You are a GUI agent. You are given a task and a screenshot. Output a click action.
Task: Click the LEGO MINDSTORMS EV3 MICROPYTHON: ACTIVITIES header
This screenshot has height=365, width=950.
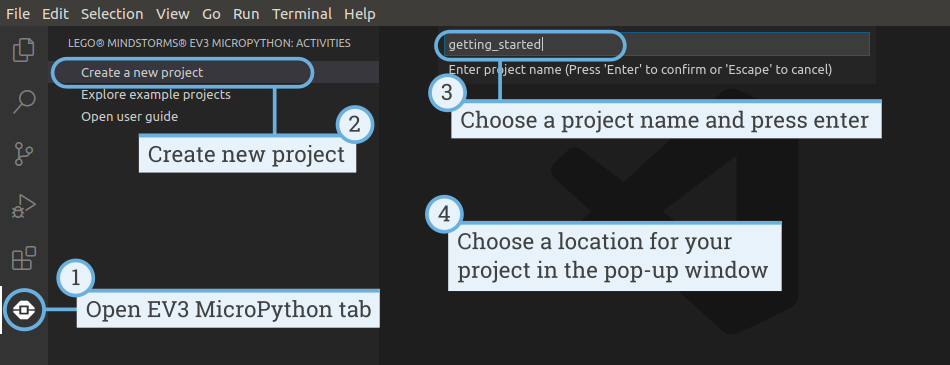209,44
